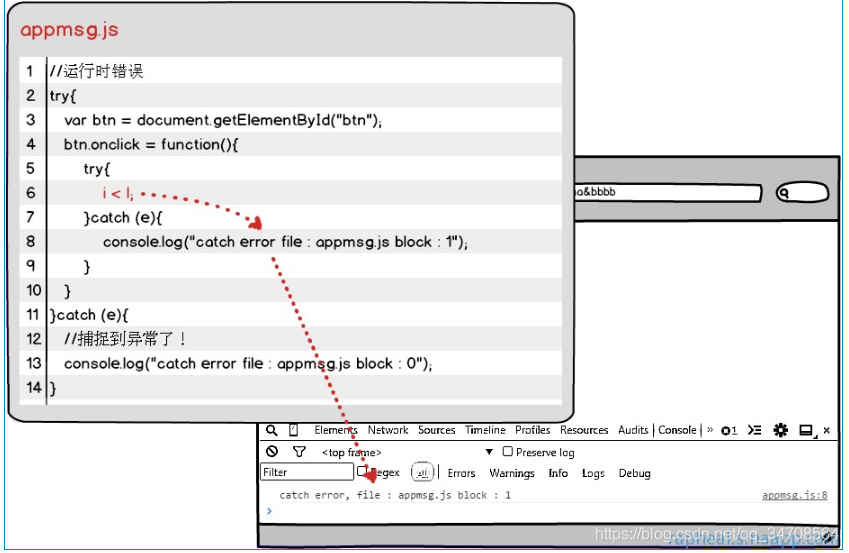Click line 7 }catch (e){
The height and width of the screenshot is (553, 849).
coord(123,218)
